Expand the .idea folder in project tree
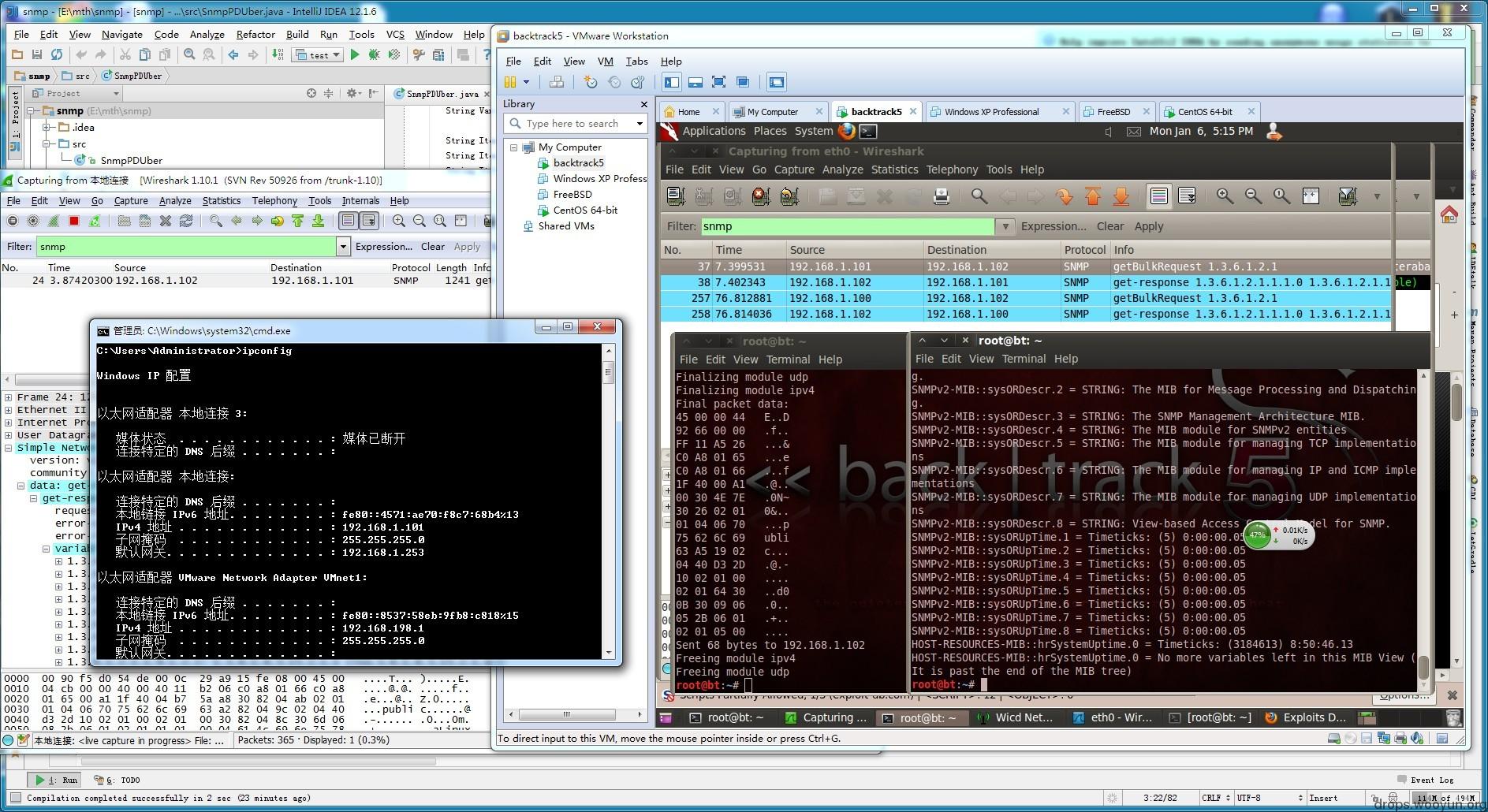 pyautogui.click(x=47, y=128)
